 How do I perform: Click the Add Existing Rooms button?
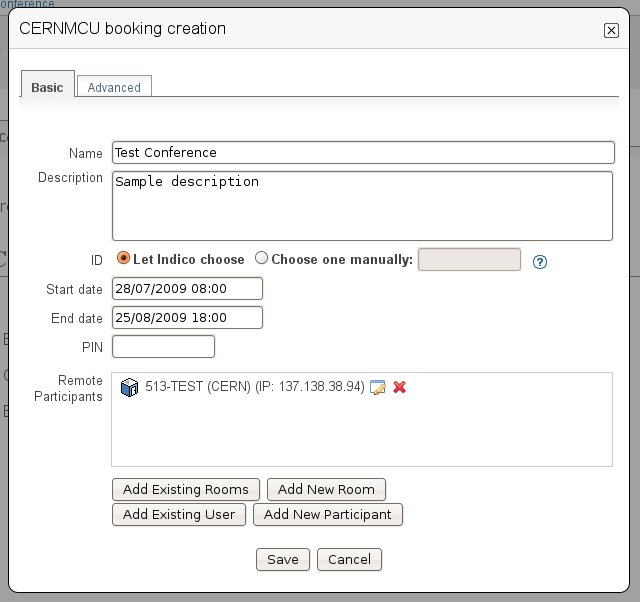(x=186, y=489)
